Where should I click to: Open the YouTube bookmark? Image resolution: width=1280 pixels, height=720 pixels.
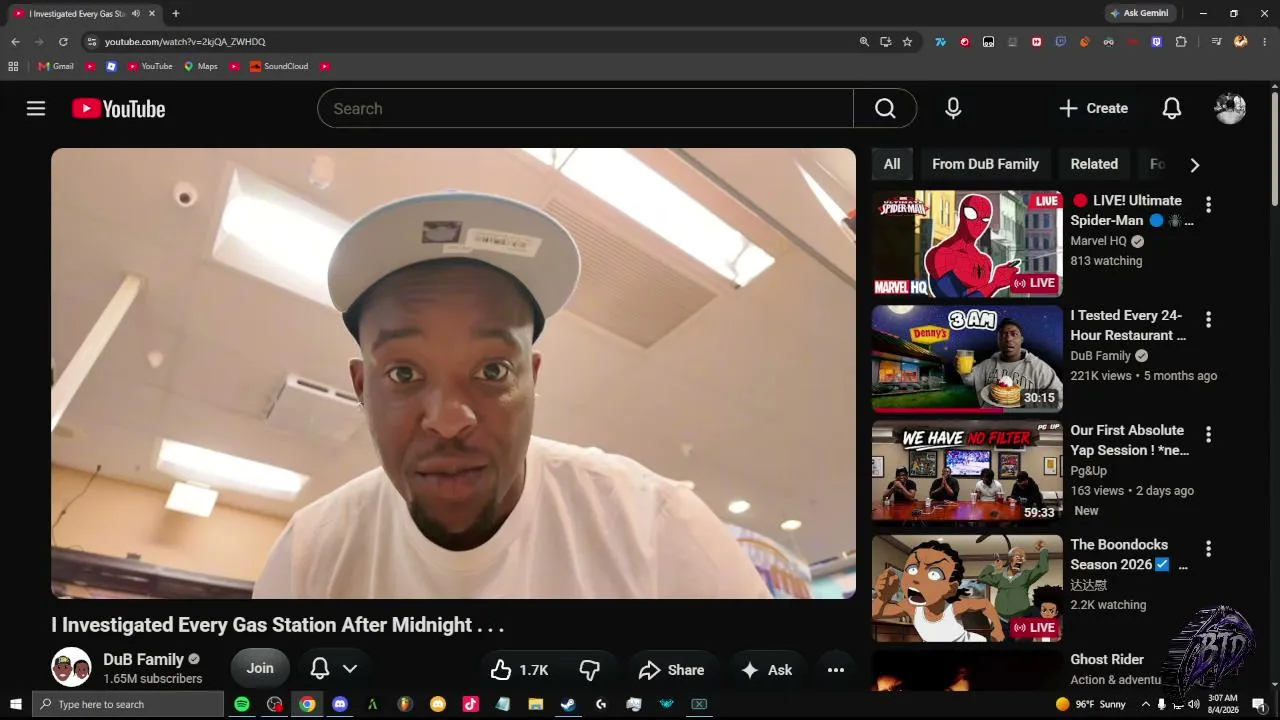(x=150, y=66)
